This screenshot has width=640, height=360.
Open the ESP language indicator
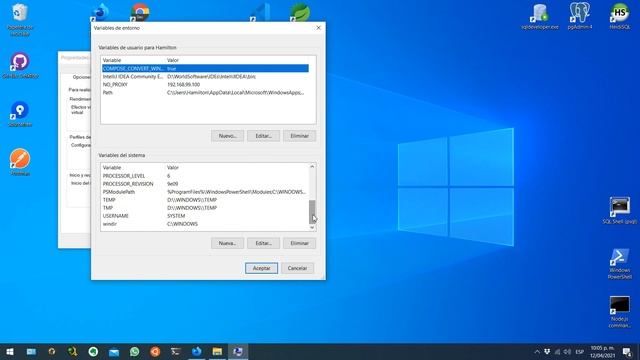click(x=579, y=351)
